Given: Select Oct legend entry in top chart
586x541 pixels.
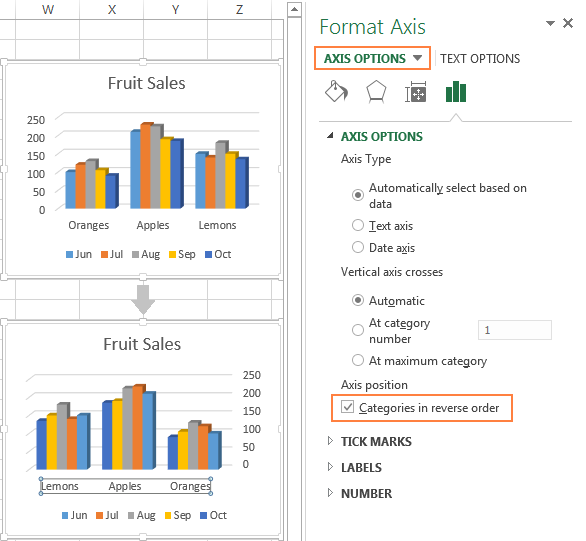Looking at the screenshot, I should tap(218, 254).
